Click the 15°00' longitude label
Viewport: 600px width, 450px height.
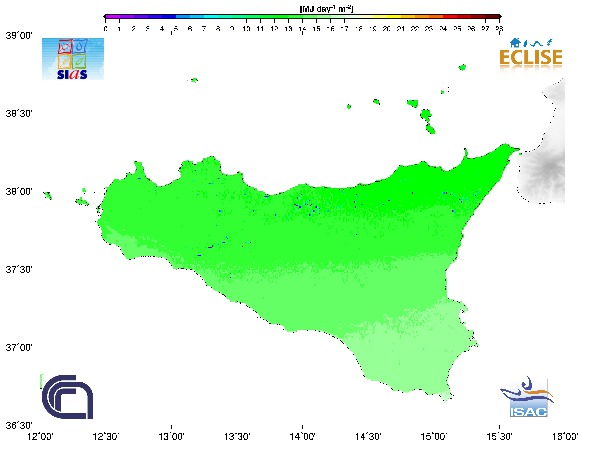pyautogui.click(x=434, y=437)
